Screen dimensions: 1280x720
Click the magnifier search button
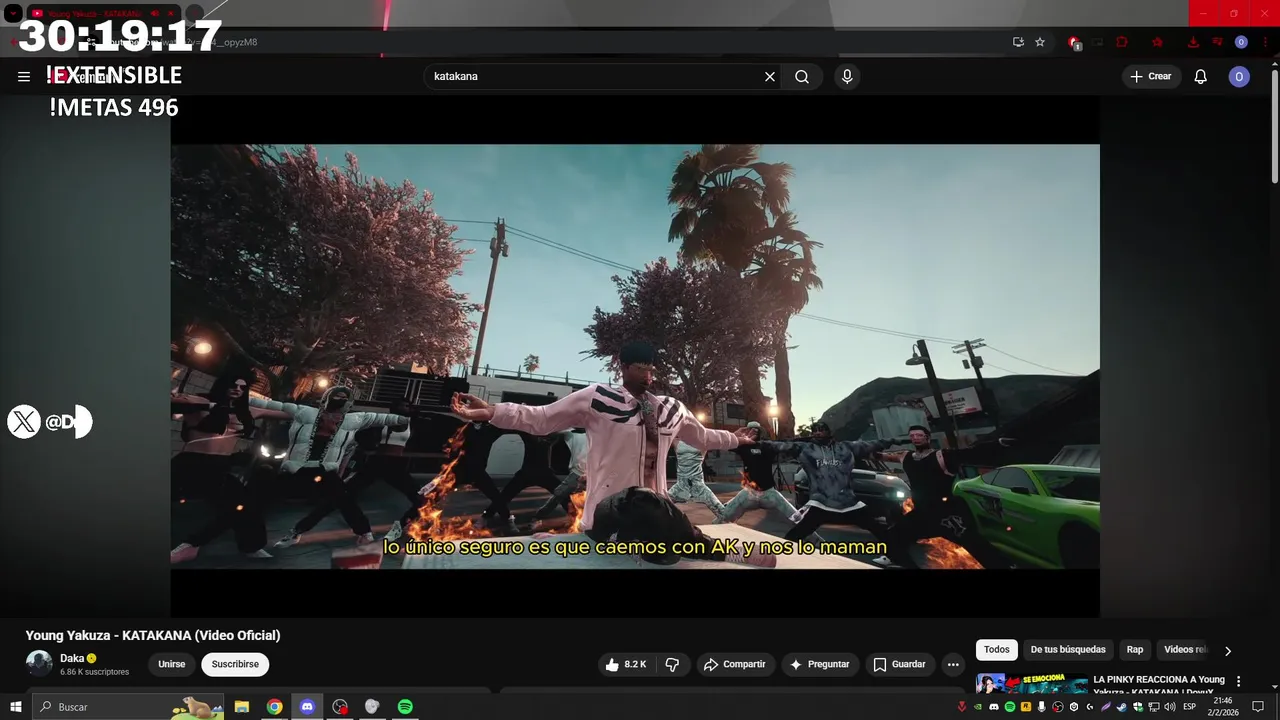[802, 76]
